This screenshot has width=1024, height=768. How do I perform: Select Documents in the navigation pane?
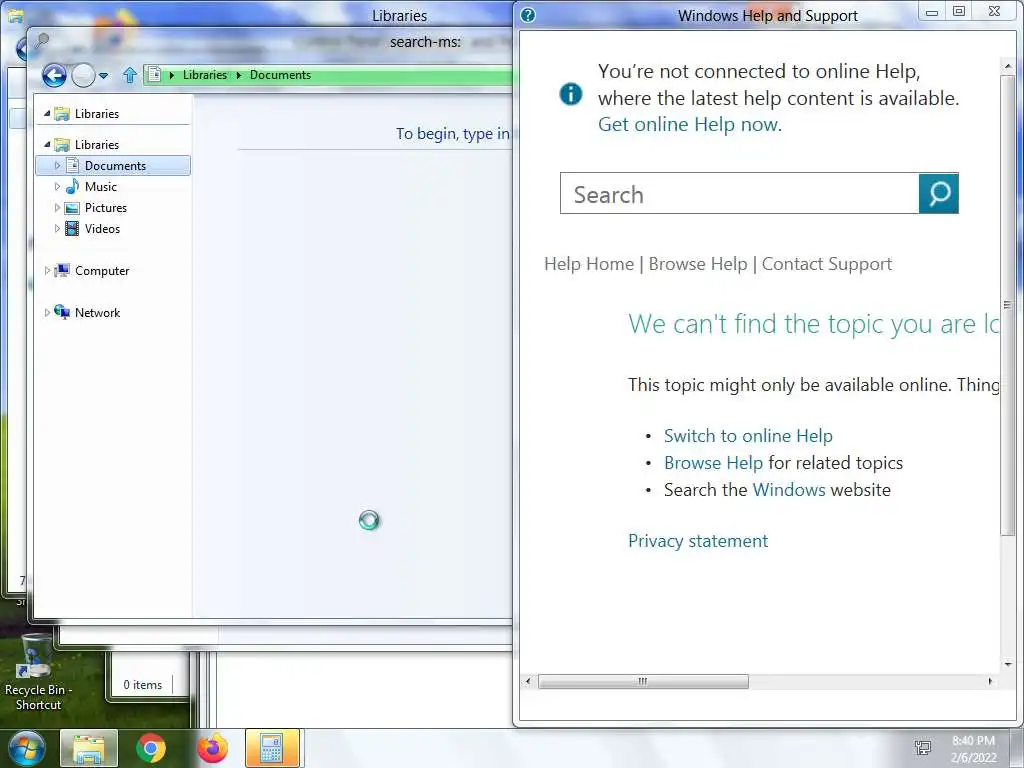113,166
